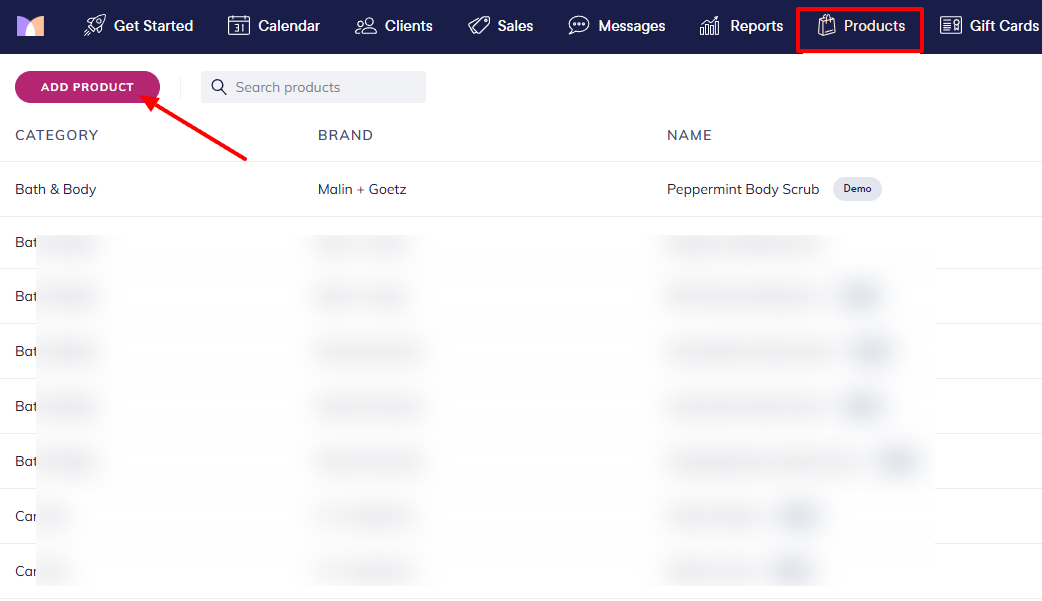Click the Gift Cards card icon
Screen dimensions: 1042x601
pyautogui.click(x=951, y=26)
